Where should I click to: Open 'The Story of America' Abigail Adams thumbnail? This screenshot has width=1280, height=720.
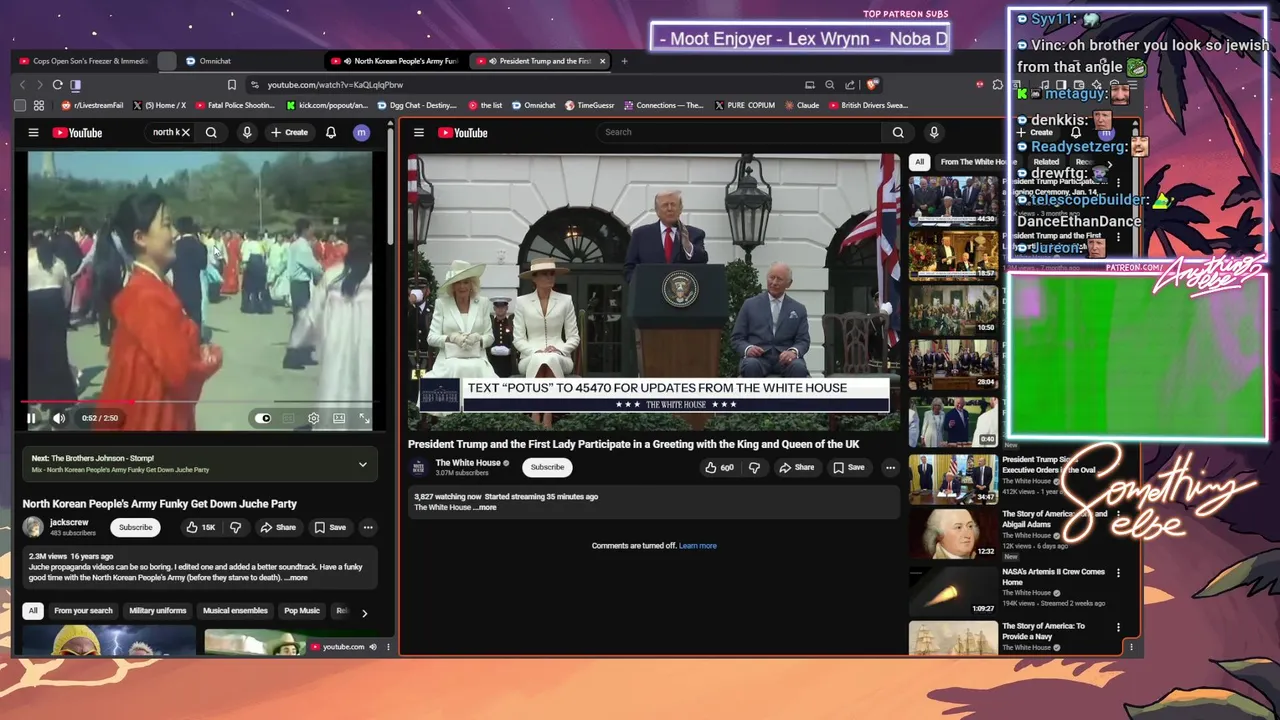953,534
